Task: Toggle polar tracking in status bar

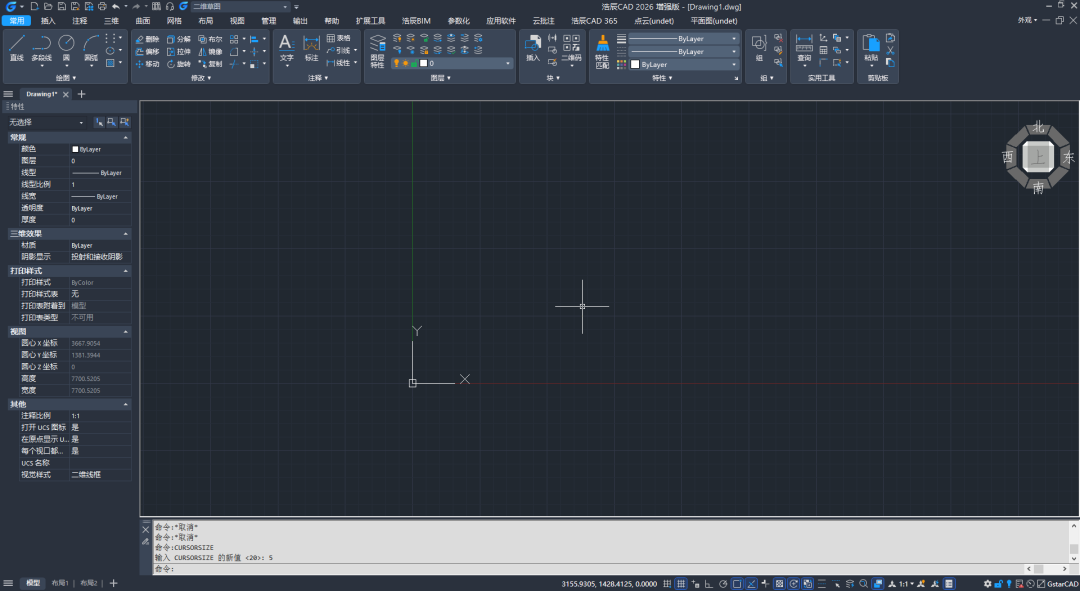Action: (723, 583)
